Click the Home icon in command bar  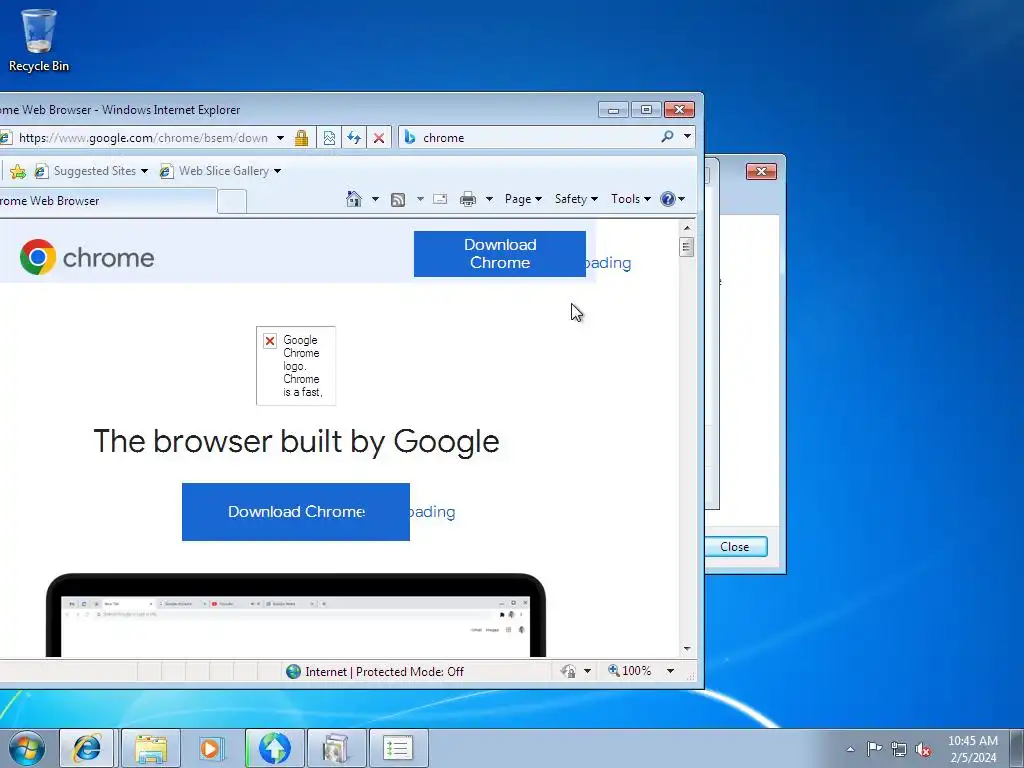[354, 199]
